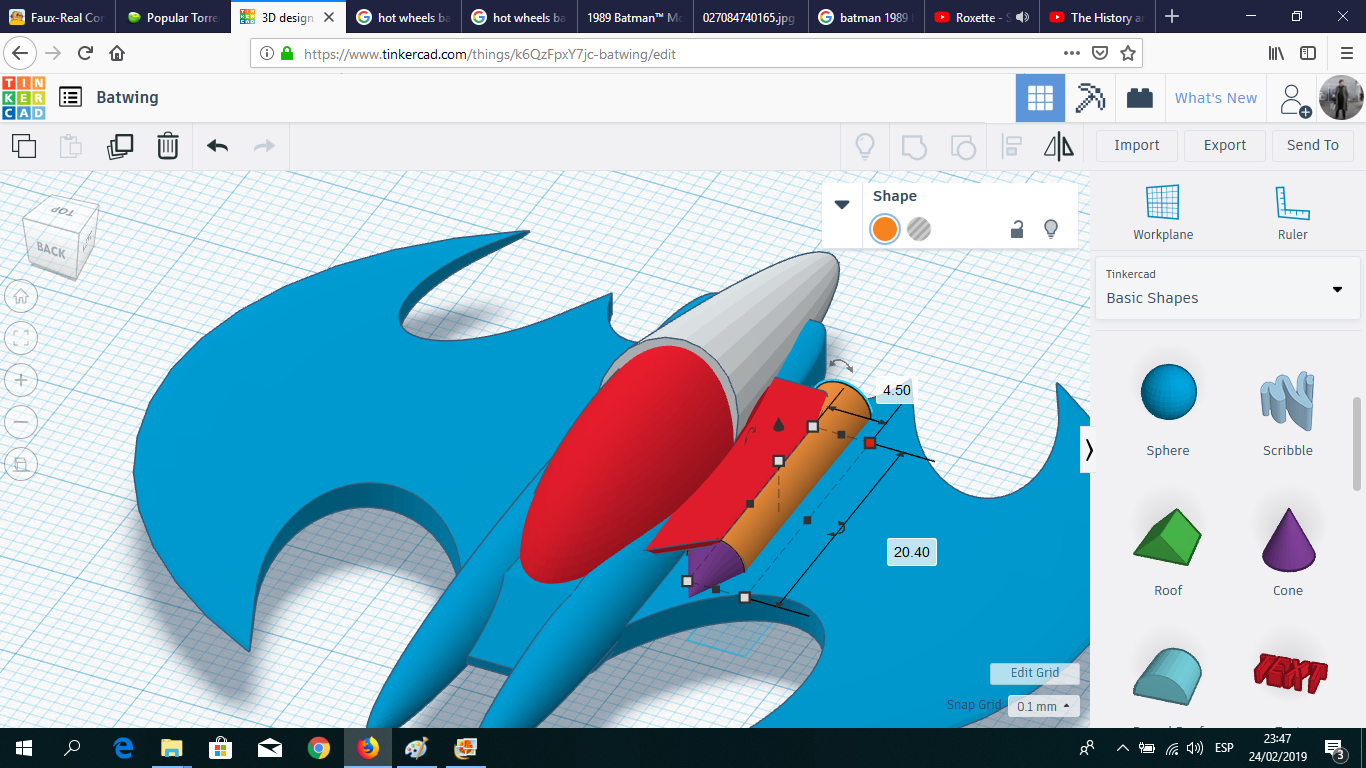Click the Send To button
The width and height of the screenshot is (1366, 768).
(x=1313, y=145)
